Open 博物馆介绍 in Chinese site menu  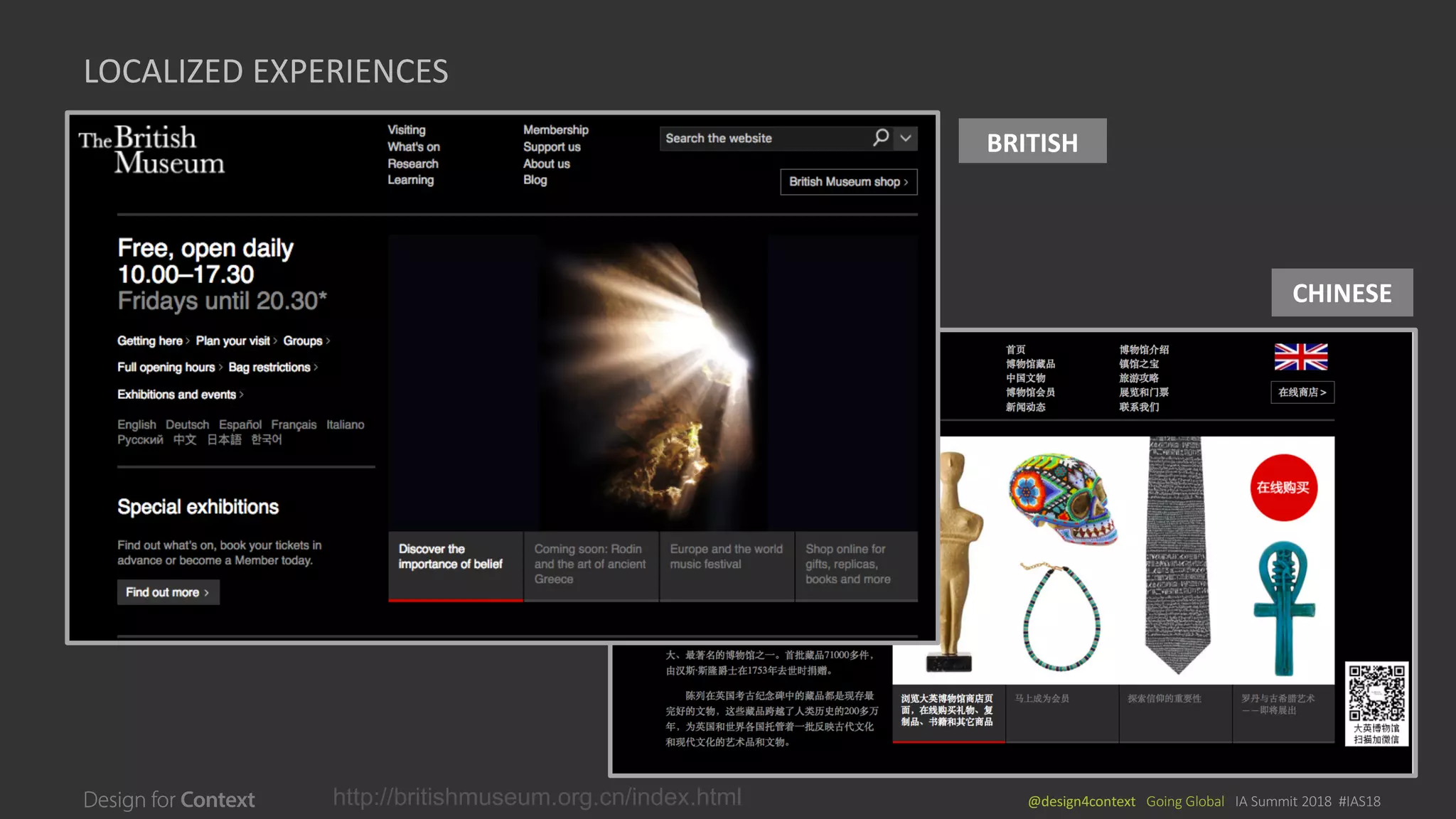point(1145,350)
